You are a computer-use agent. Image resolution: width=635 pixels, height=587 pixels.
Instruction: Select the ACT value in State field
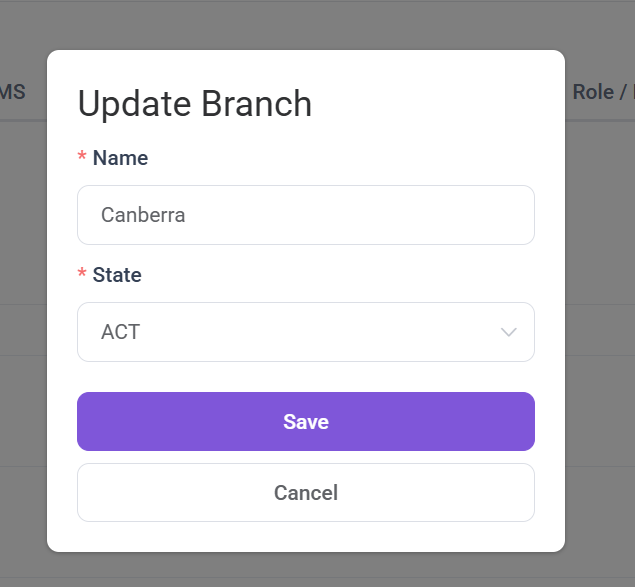coord(121,332)
